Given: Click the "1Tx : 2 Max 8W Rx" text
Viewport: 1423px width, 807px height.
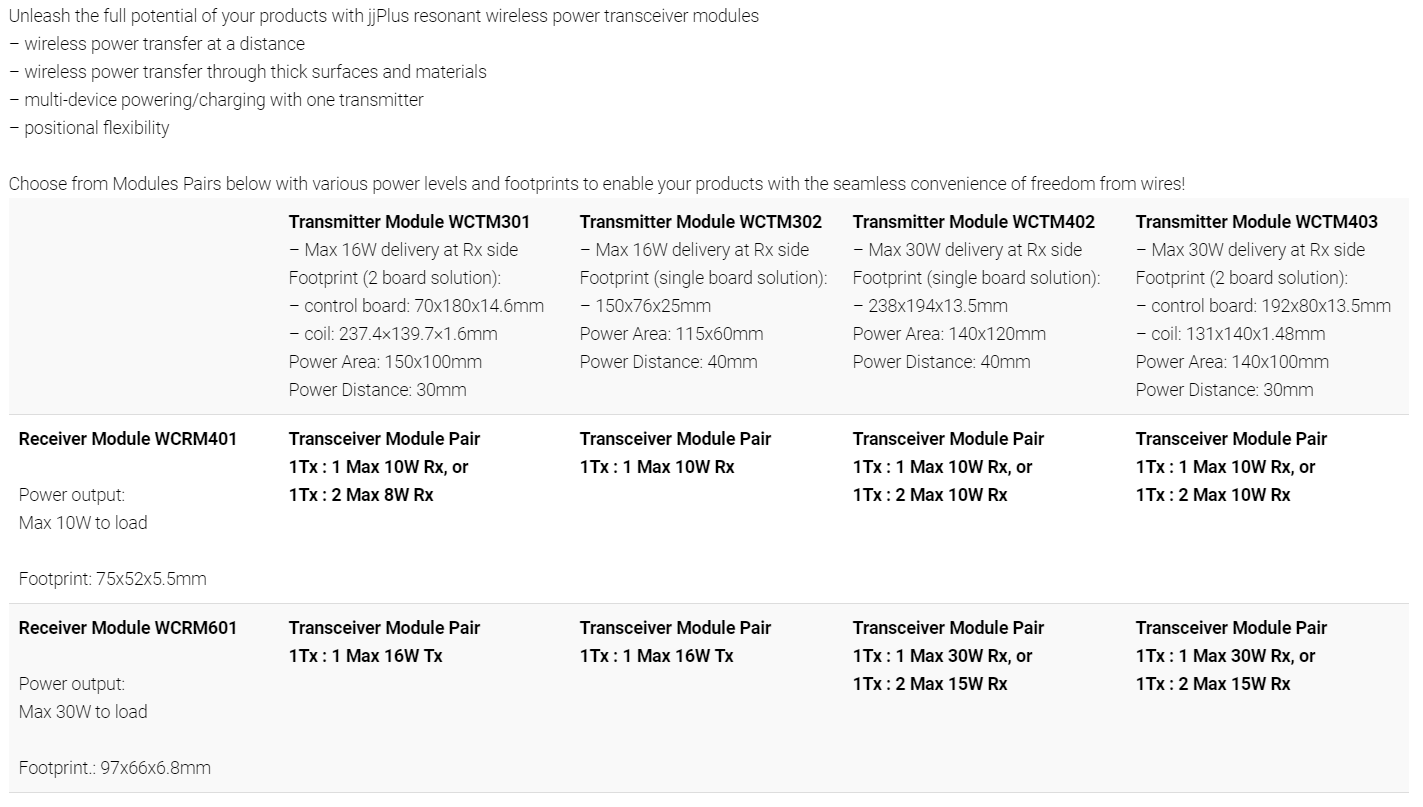Looking at the screenshot, I should [x=361, y=495].
